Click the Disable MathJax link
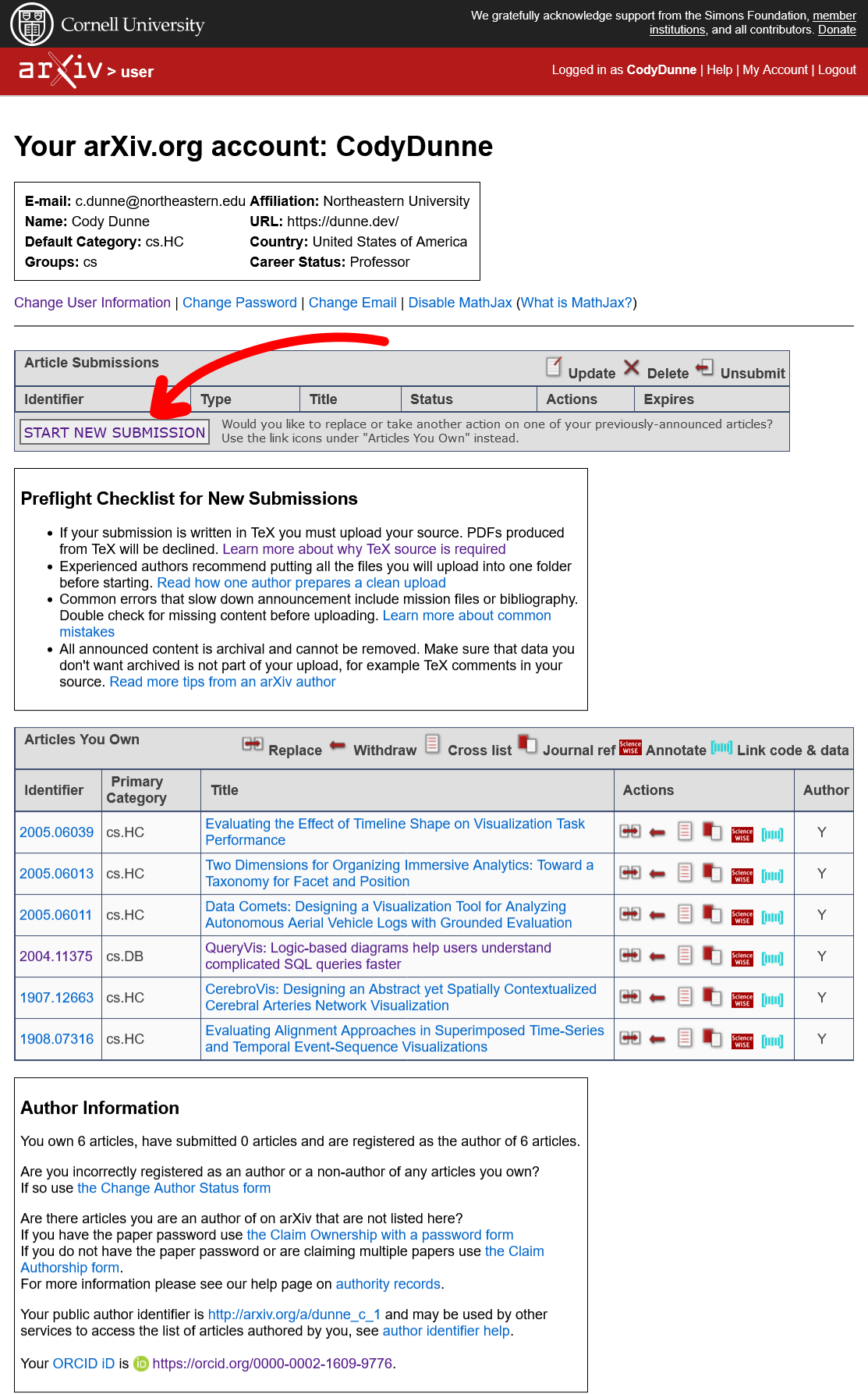This screenshot has width=868, height=1394. coord(460,303)
